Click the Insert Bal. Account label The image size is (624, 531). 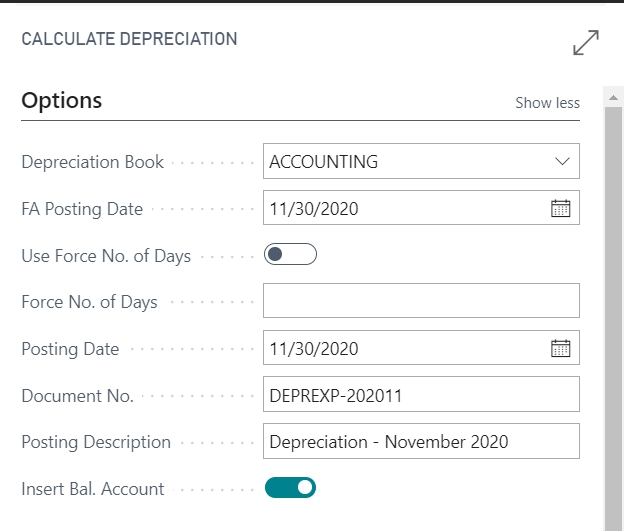tap(92, 489)
